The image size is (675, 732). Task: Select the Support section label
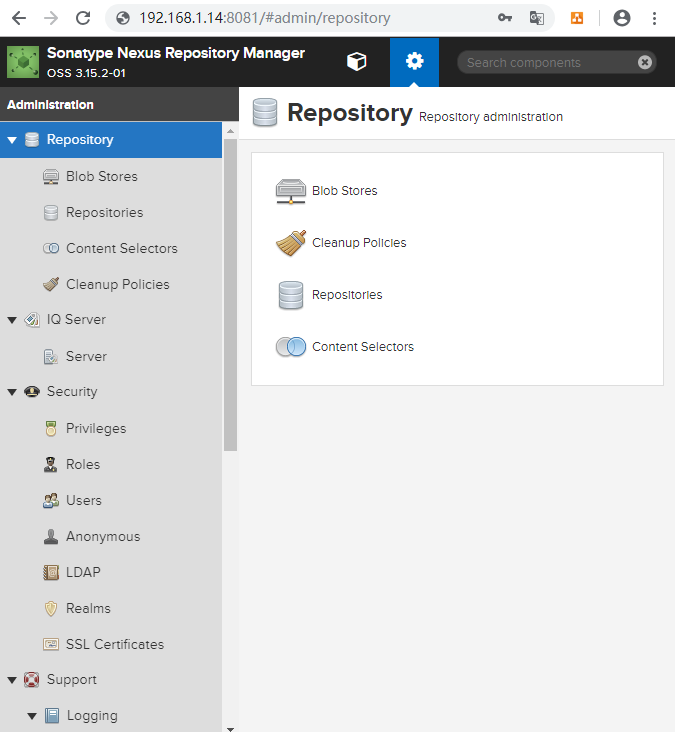click(x=72, y=680)
